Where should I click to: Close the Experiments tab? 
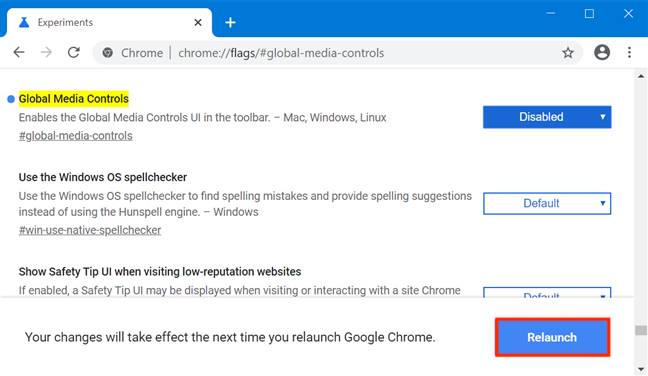(x=198, y=22)
